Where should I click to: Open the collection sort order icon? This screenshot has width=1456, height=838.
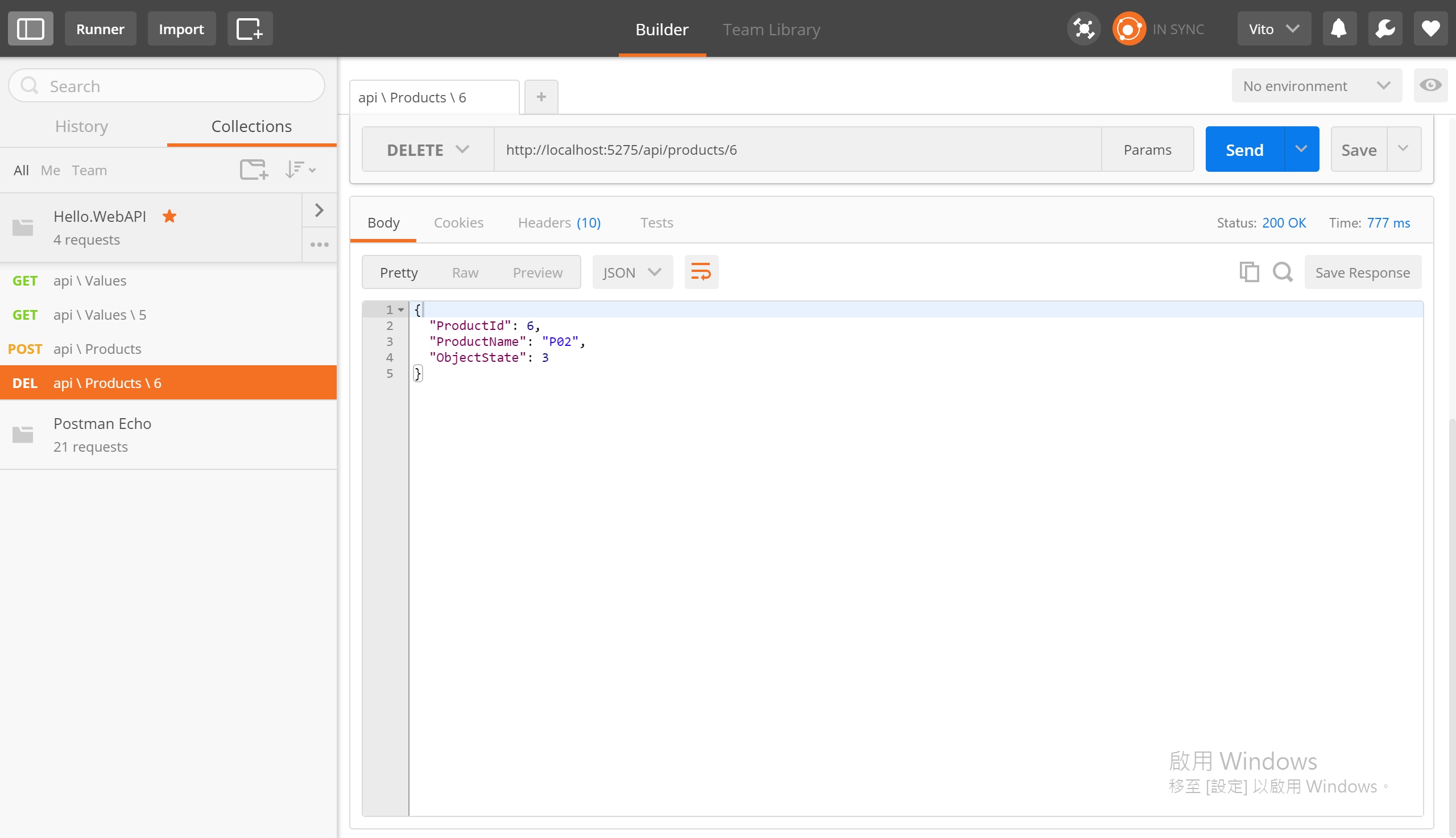click(300, 170)
